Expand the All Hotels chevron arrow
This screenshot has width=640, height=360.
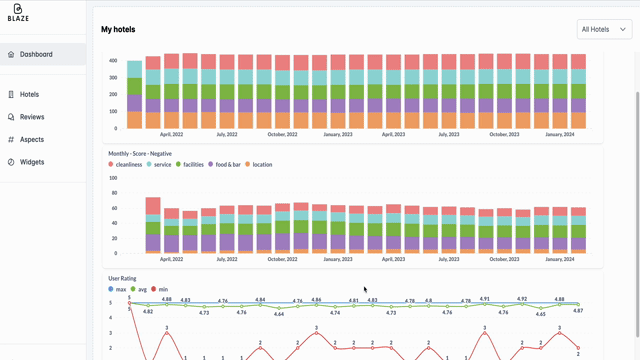click(x=622, y=29)
